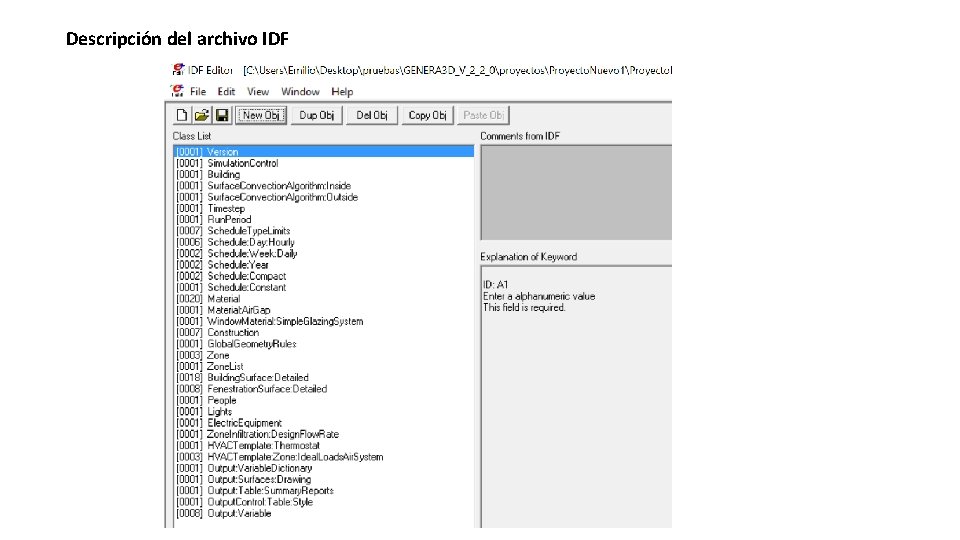
Task: Select the ZoneList class row
Action: pos(324,366)
